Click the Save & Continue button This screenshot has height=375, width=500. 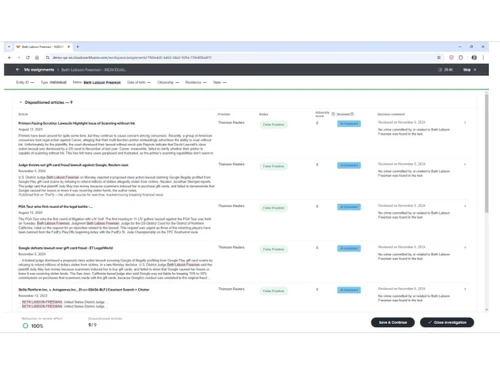[393, 322]
